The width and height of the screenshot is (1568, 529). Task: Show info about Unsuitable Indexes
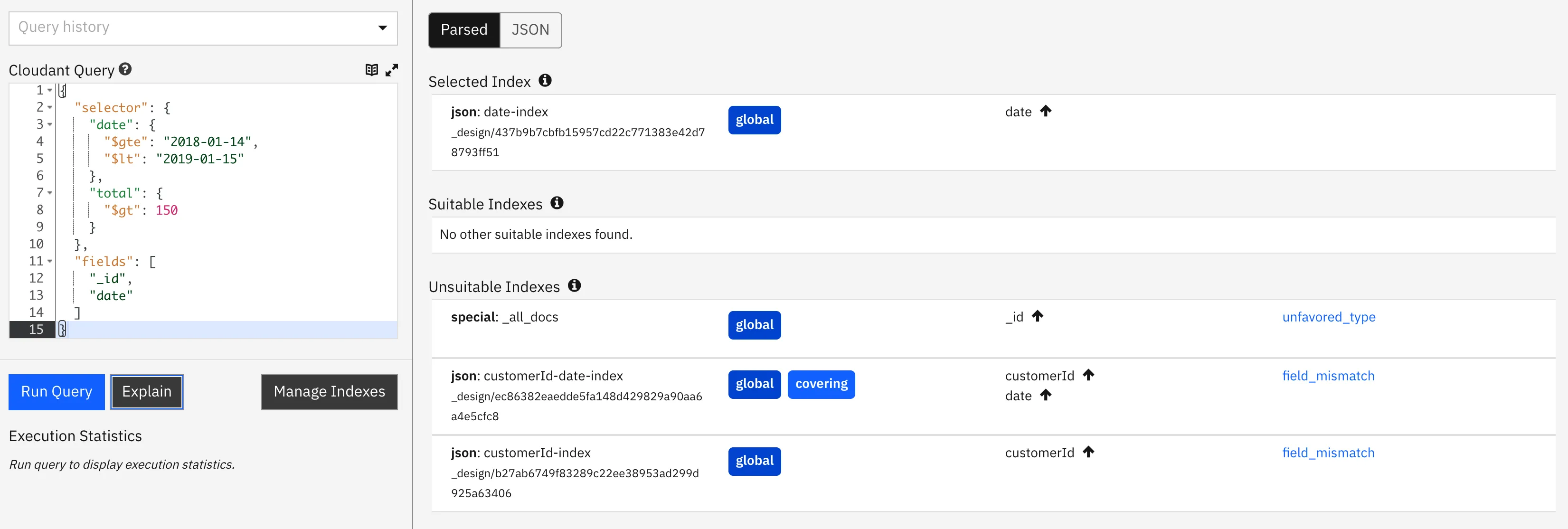tap(575, 285)
